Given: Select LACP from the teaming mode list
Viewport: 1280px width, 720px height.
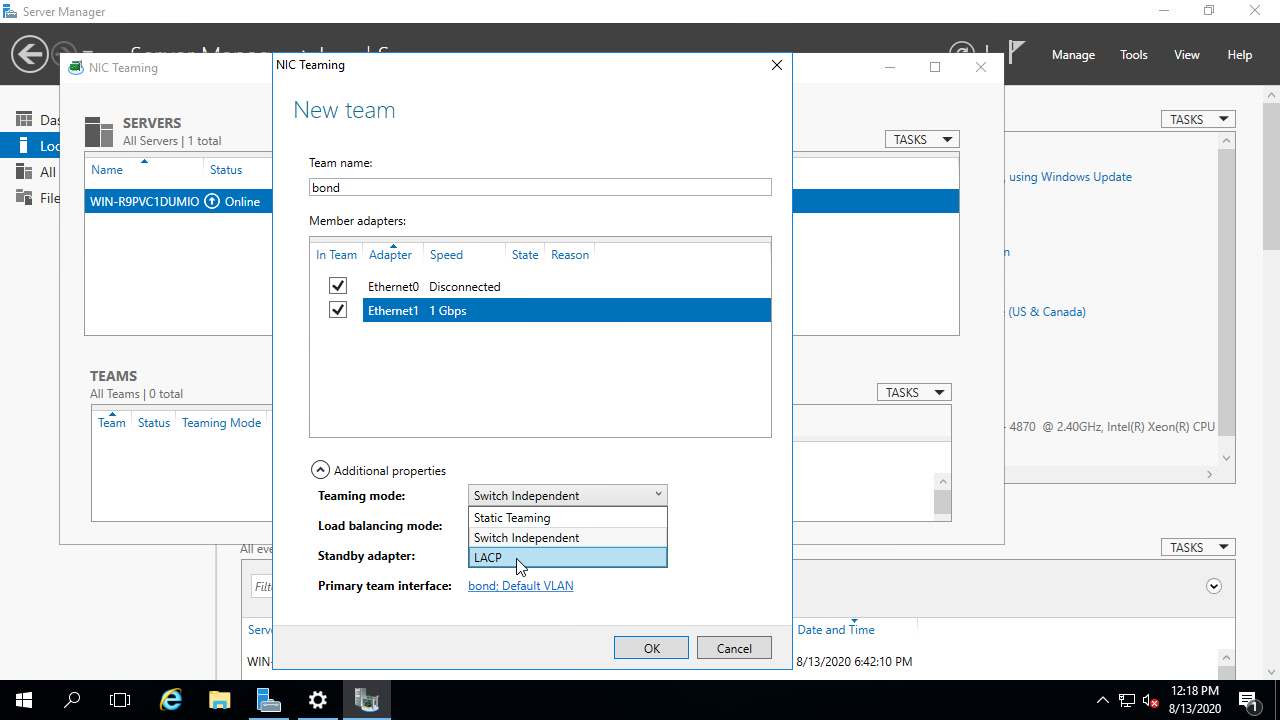Looking at the screenshot, I should 567,558.
